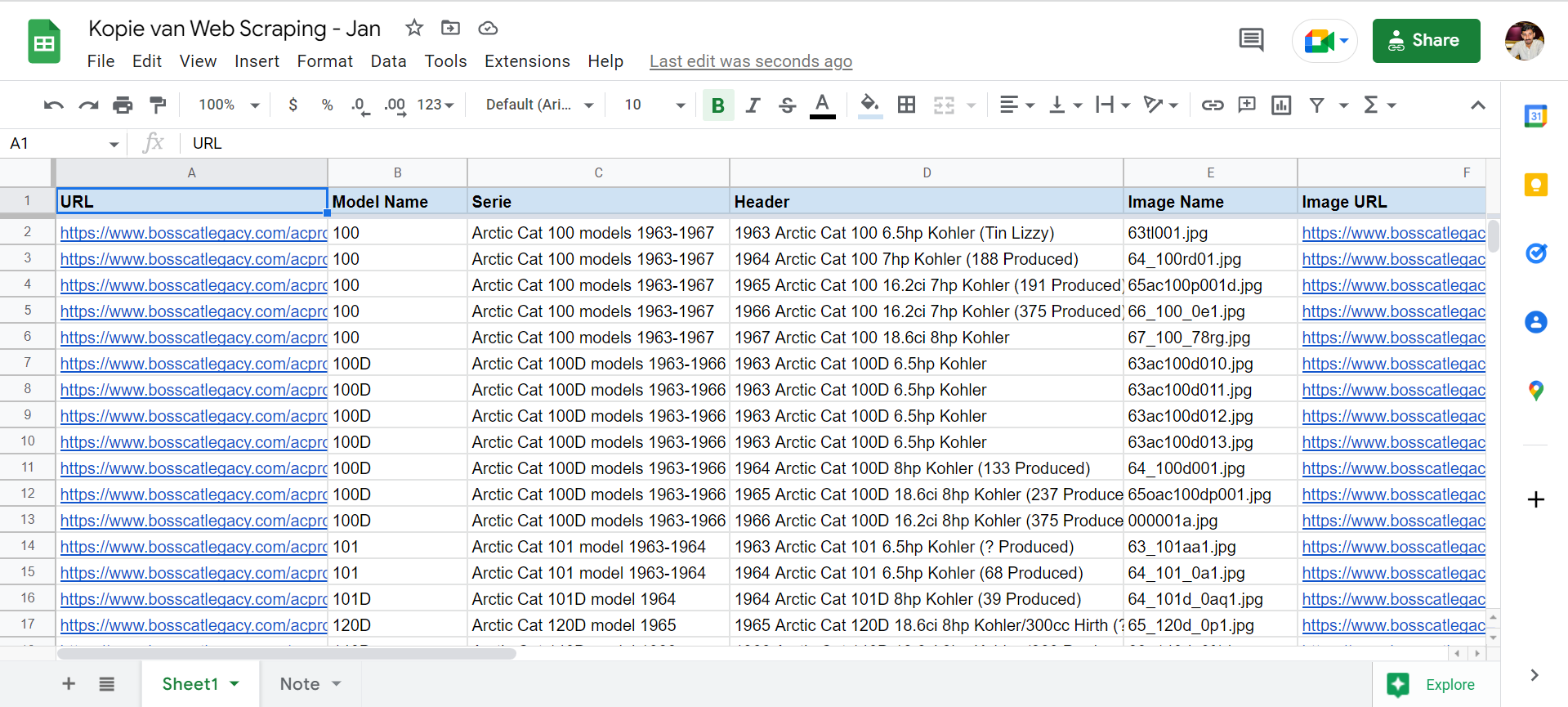Decrease decimal places
Viewport: 1568px width, 707px height.
click(x=360, y=105)
